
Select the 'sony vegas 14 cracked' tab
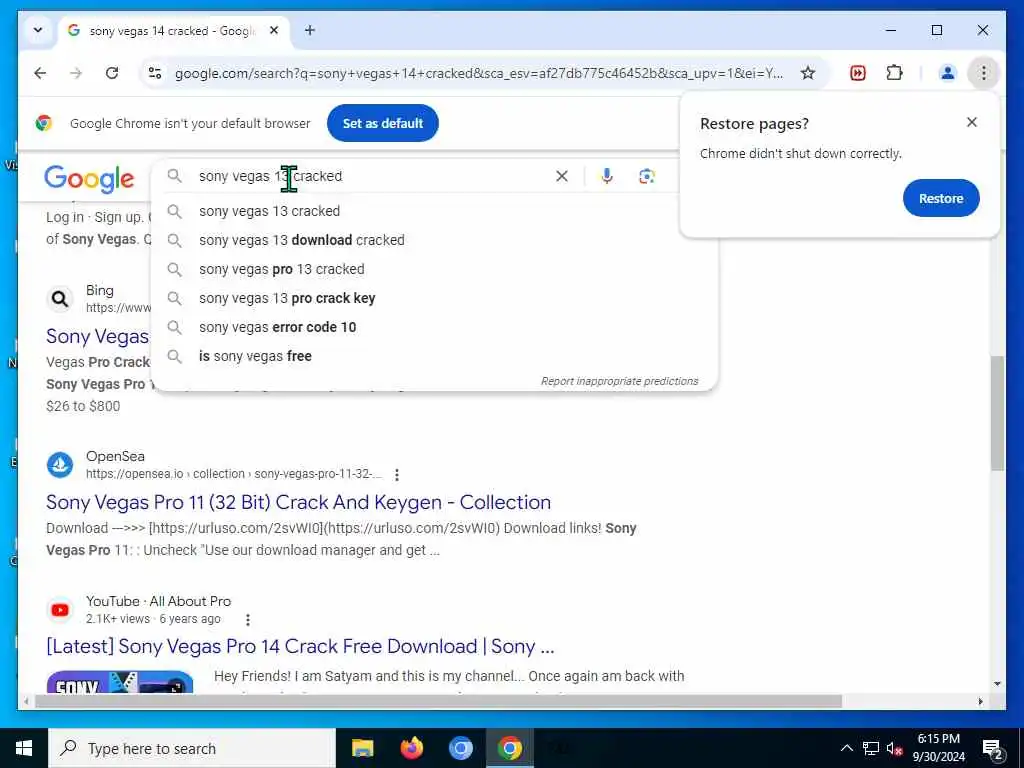pyautogui.click(x=172, y=31)
